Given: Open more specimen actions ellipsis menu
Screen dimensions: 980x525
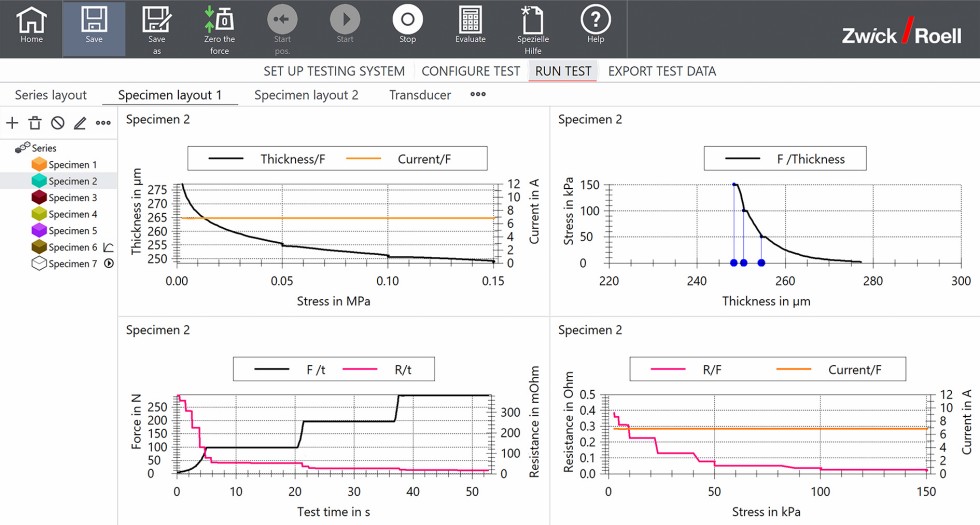Looking at the screenshot, I should (x=103, y=123).
